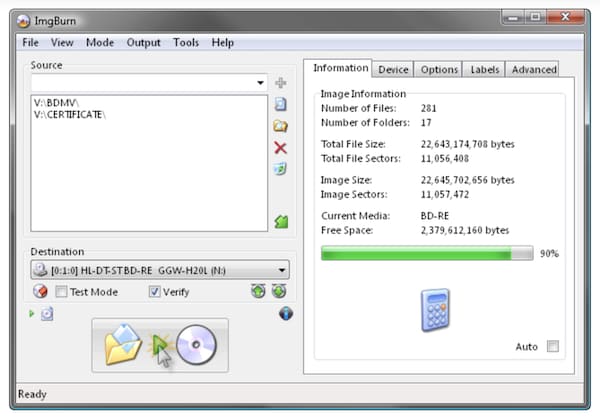This screenshot has width=600, height=418.
Task: Open the Mode menu
Action: 100,42
